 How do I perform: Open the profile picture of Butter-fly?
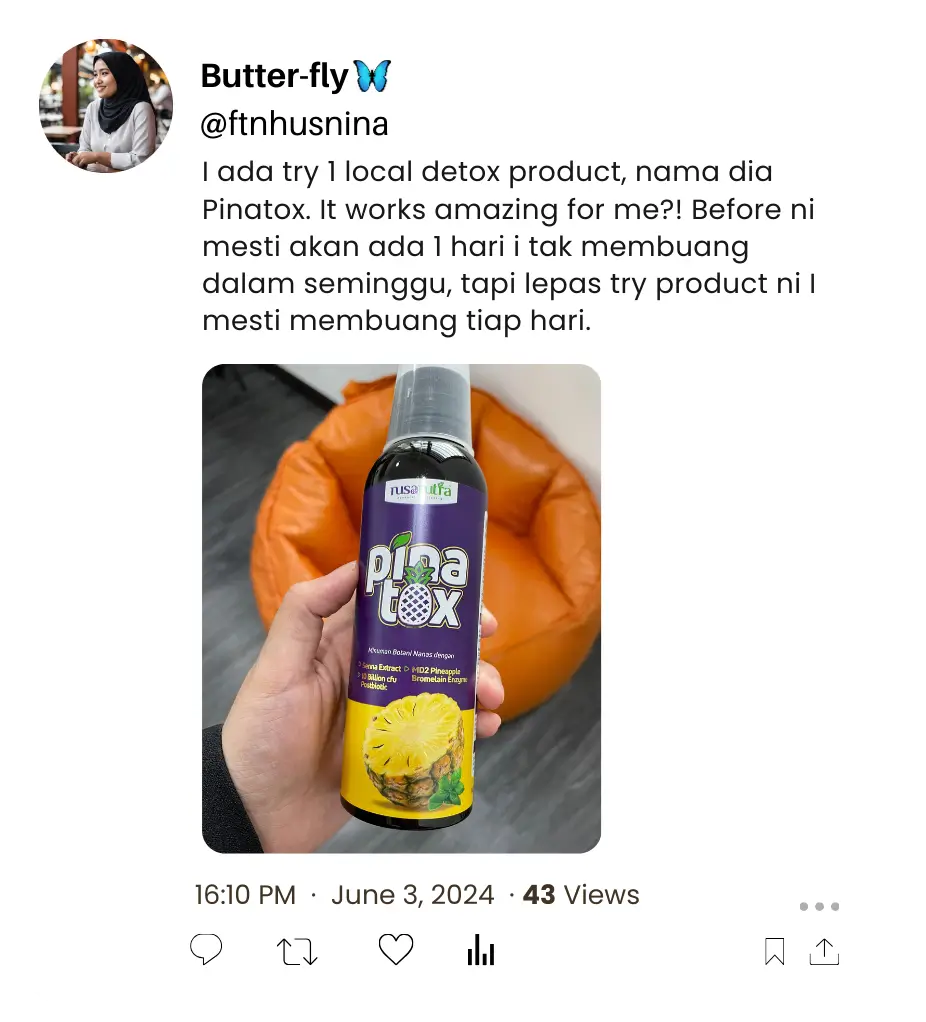(x=106, y=105)
